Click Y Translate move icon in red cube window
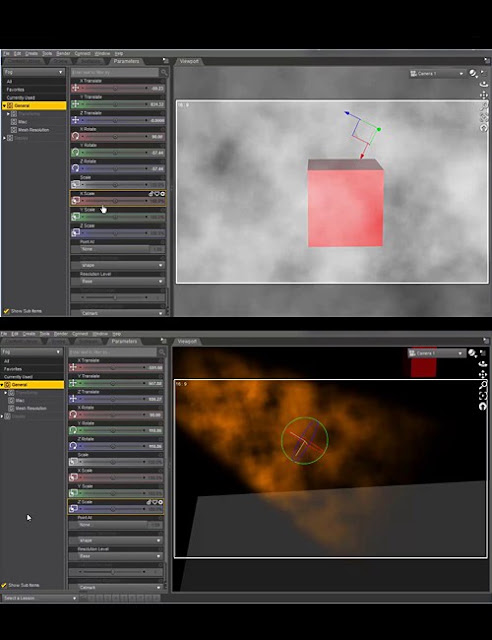The image size is (492, 640). point(76,104)
